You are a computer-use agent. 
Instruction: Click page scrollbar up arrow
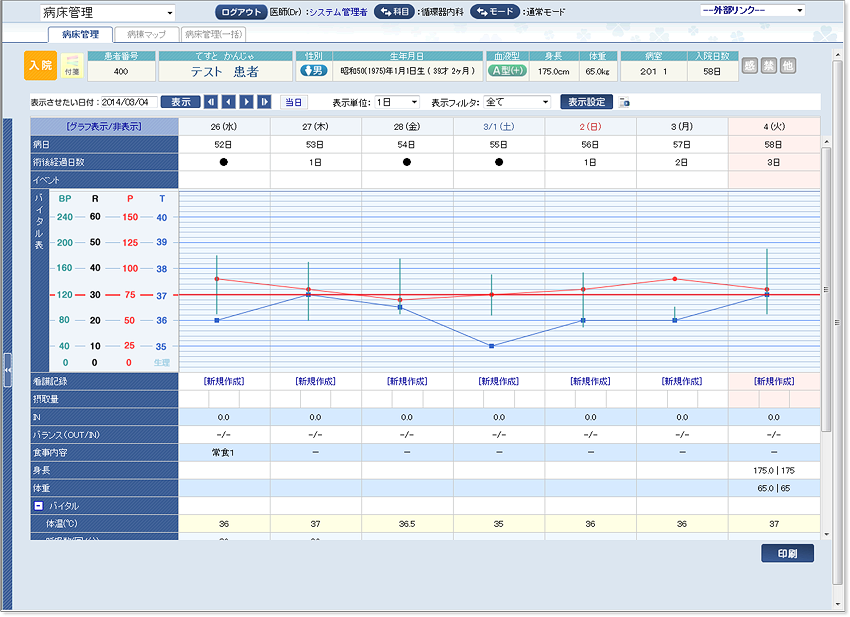pos(838,55)
